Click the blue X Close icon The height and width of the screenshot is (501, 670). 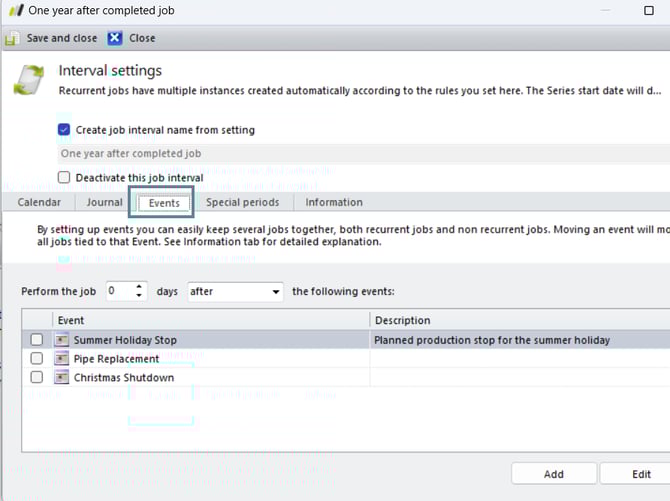click(115, 38)
